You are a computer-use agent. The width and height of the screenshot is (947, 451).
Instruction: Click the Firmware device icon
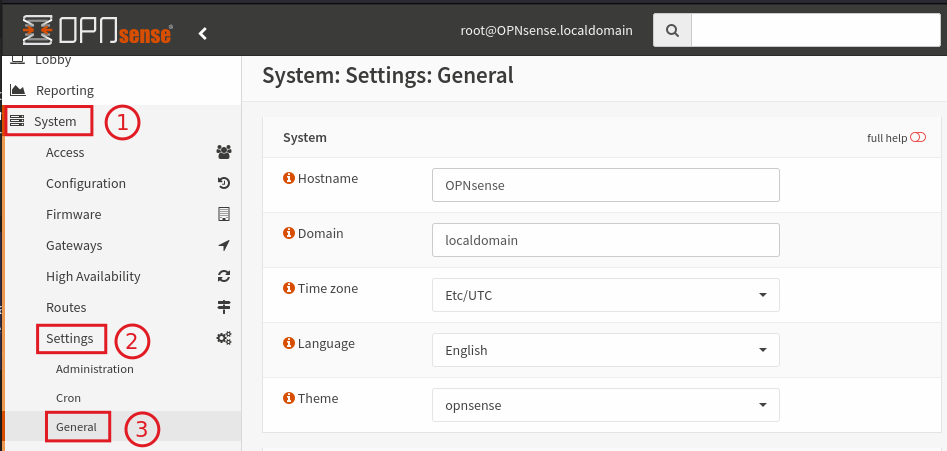224,214
